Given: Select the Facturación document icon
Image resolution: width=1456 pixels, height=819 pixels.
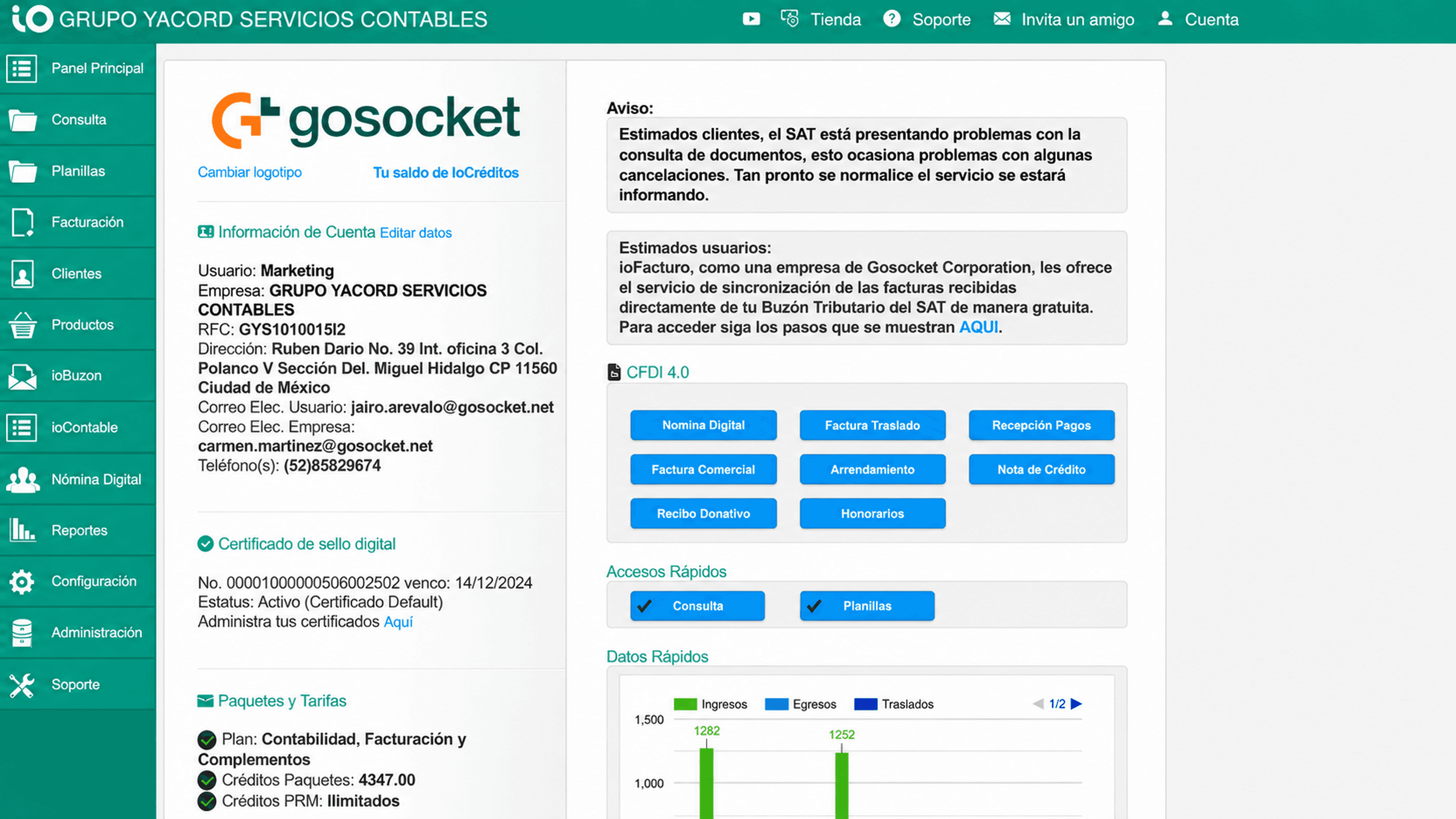Looking at the screenshot, I should [x=23, y=222].
